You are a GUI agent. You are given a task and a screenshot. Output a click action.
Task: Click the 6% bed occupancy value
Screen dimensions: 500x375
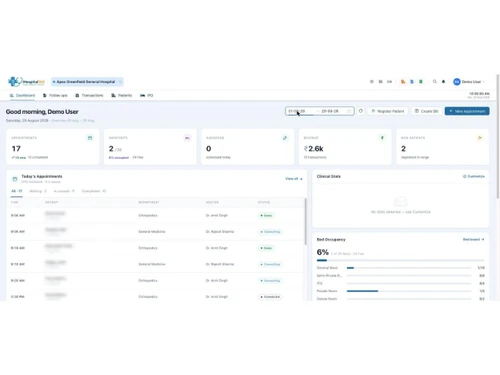[x=323, y=252]
